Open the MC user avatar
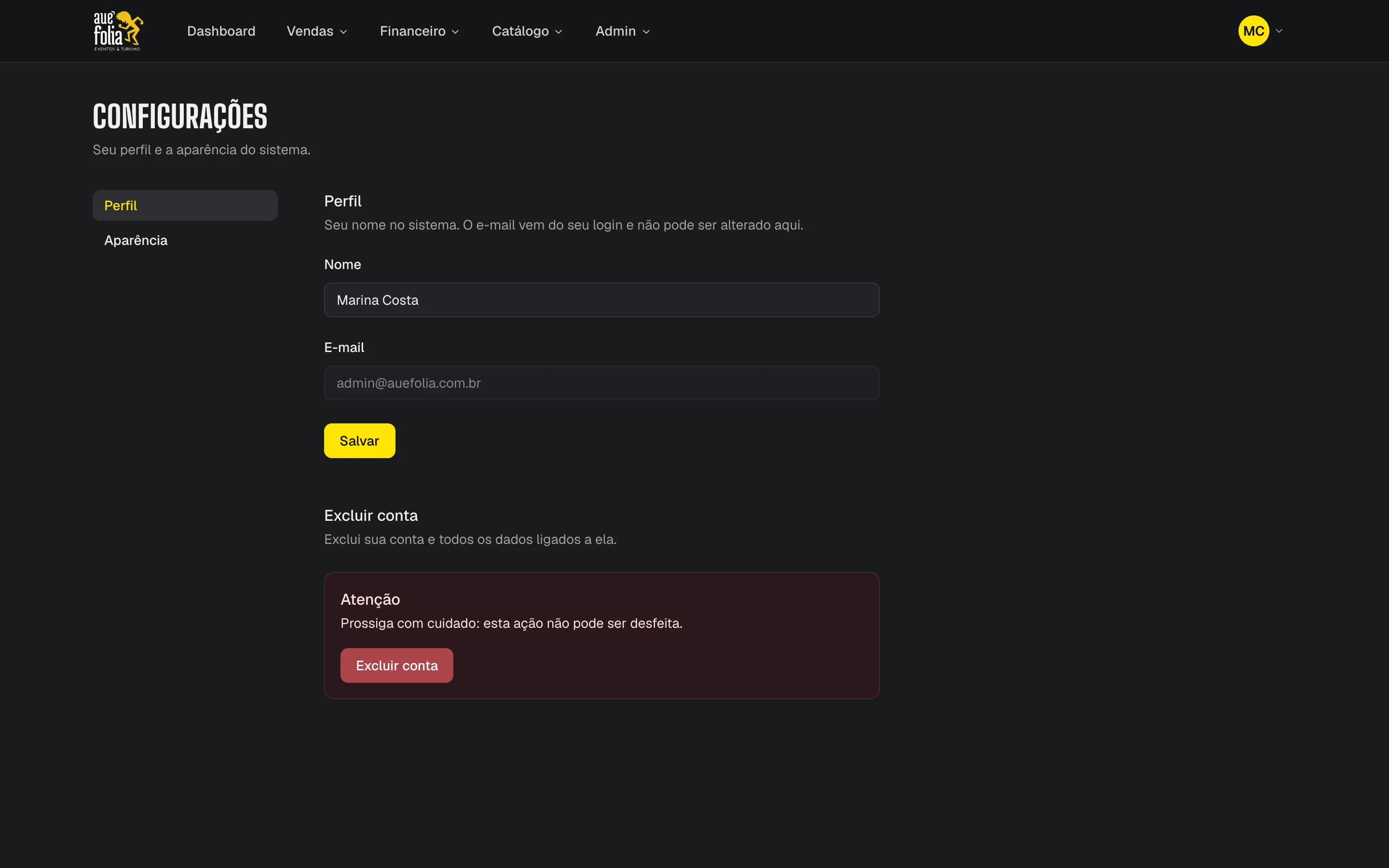The height and width of the screenshot is (868, 1389). coord(1253,31)
